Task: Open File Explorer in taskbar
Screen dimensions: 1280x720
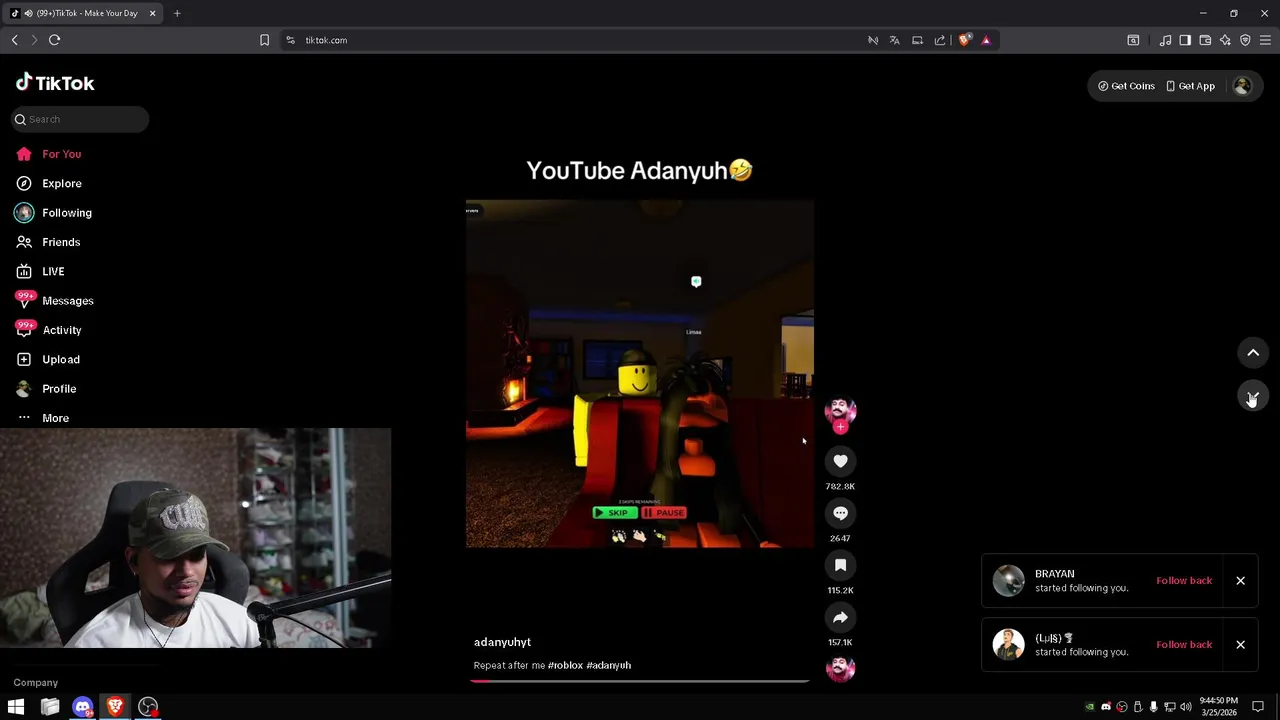Action: (x=50, y=707)
